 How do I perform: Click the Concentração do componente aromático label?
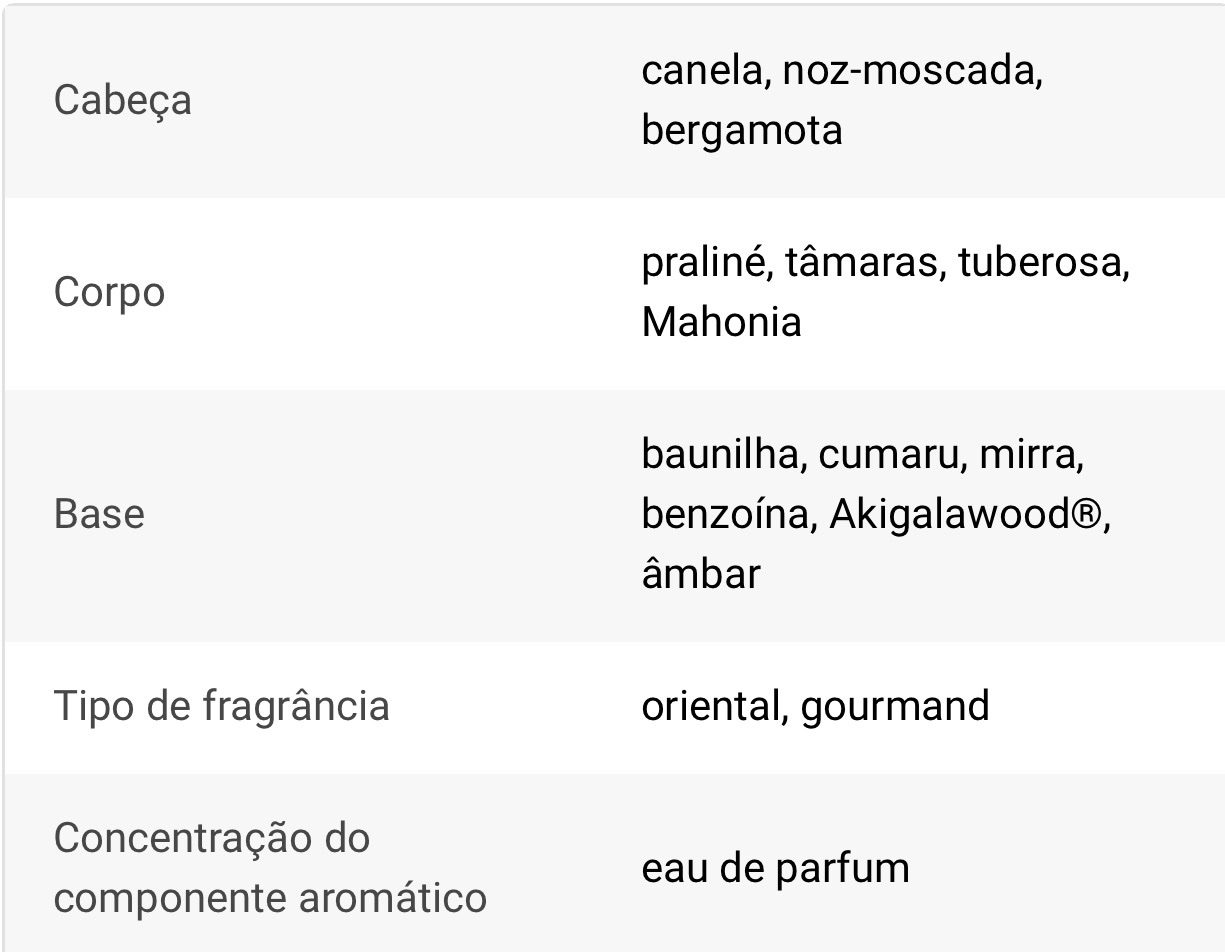click(x=270, y=867)
